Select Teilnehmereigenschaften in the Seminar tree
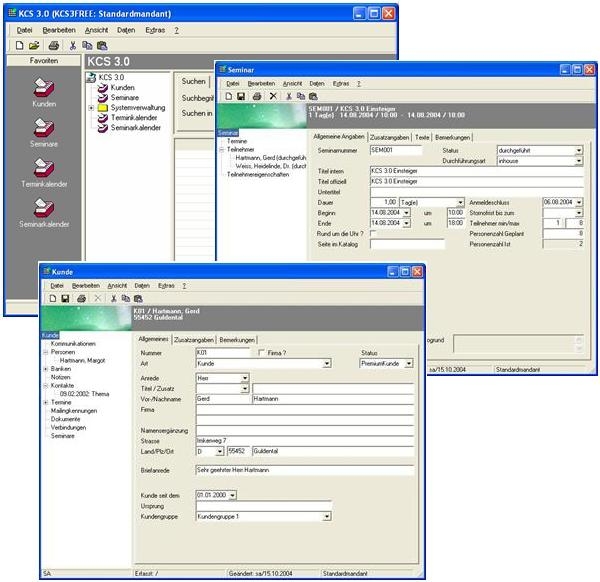The width and height of the screenshot is (600, 582). coord(260,174)
